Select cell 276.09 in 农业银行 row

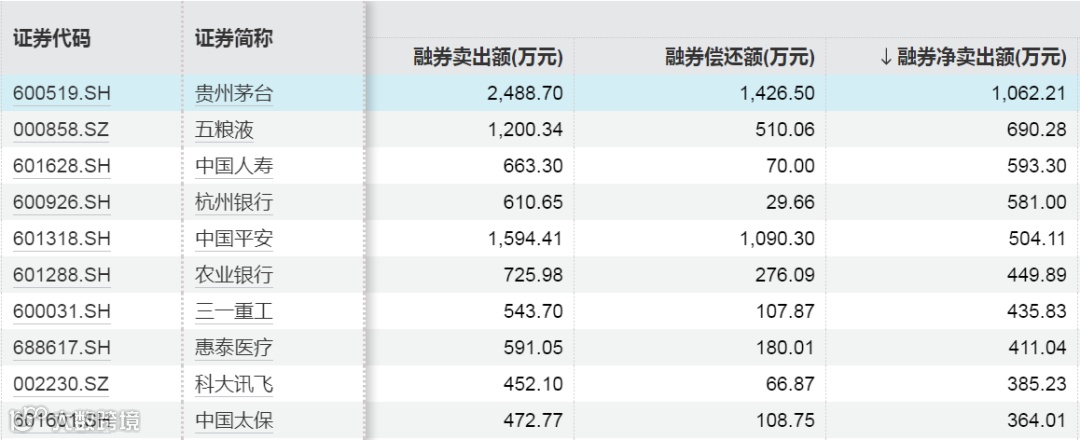click(x=784, y=275)
